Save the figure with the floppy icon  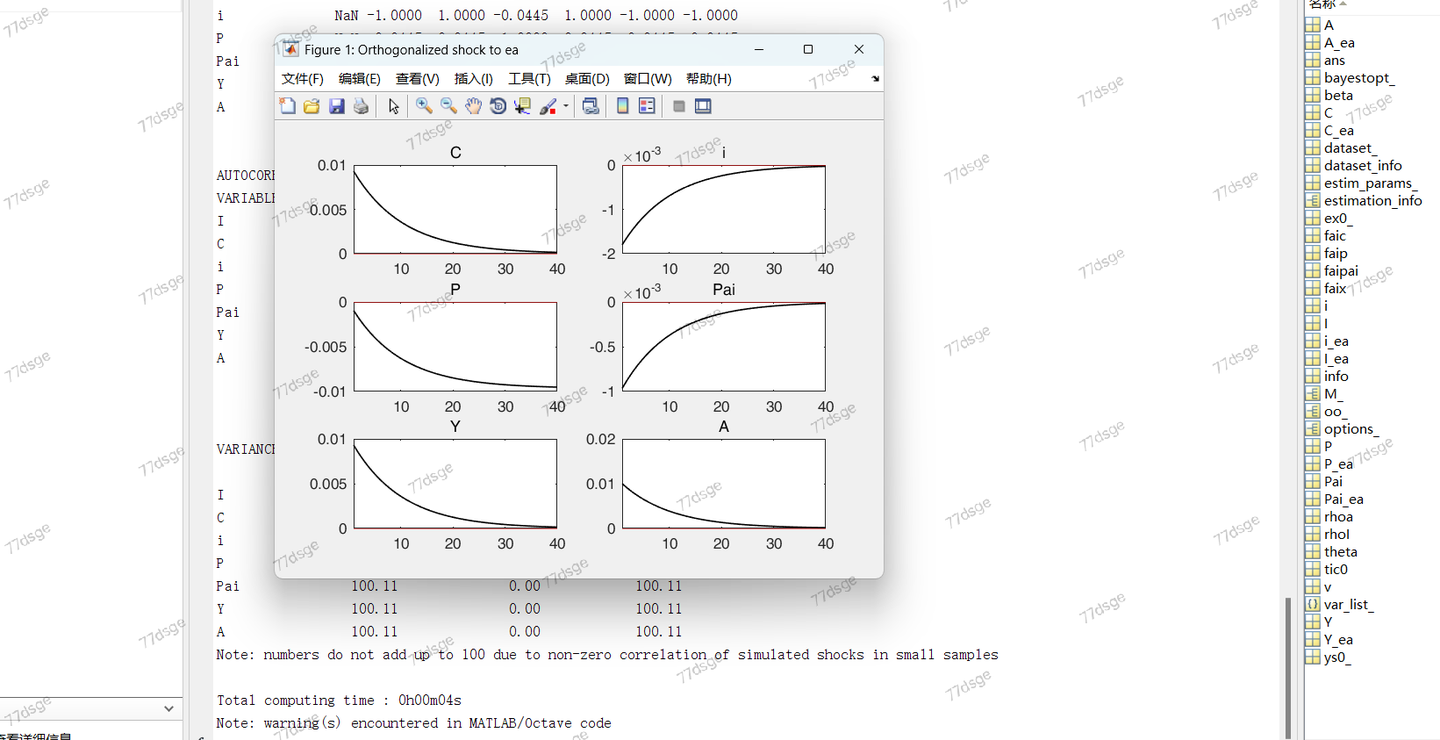click(337, 106)
